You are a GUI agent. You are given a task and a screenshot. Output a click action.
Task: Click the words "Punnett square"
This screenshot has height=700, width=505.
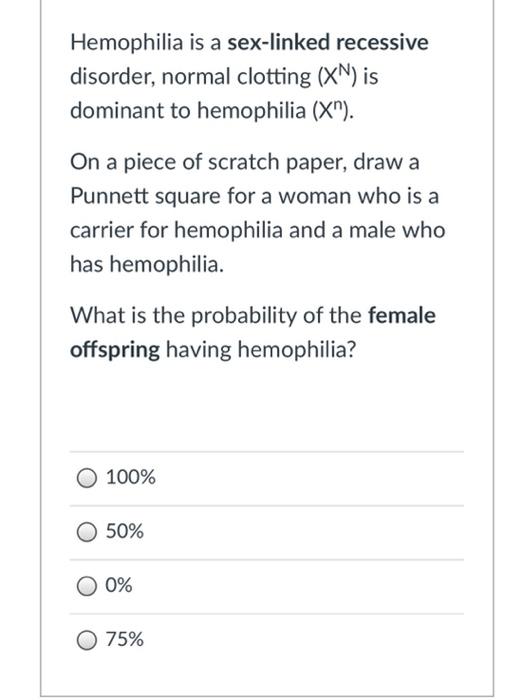[x=145, y=196]
